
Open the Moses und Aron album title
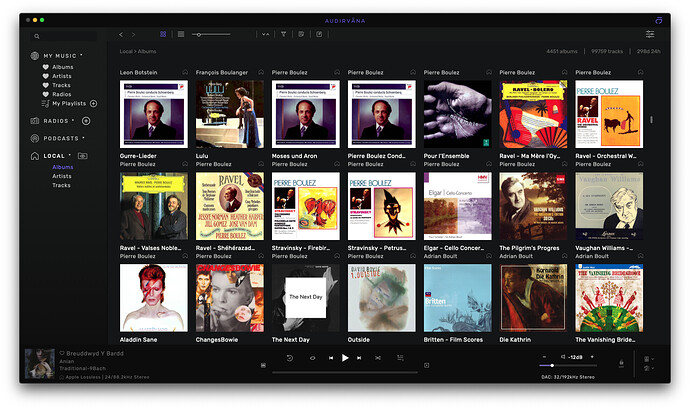click(x=294, y=156)
